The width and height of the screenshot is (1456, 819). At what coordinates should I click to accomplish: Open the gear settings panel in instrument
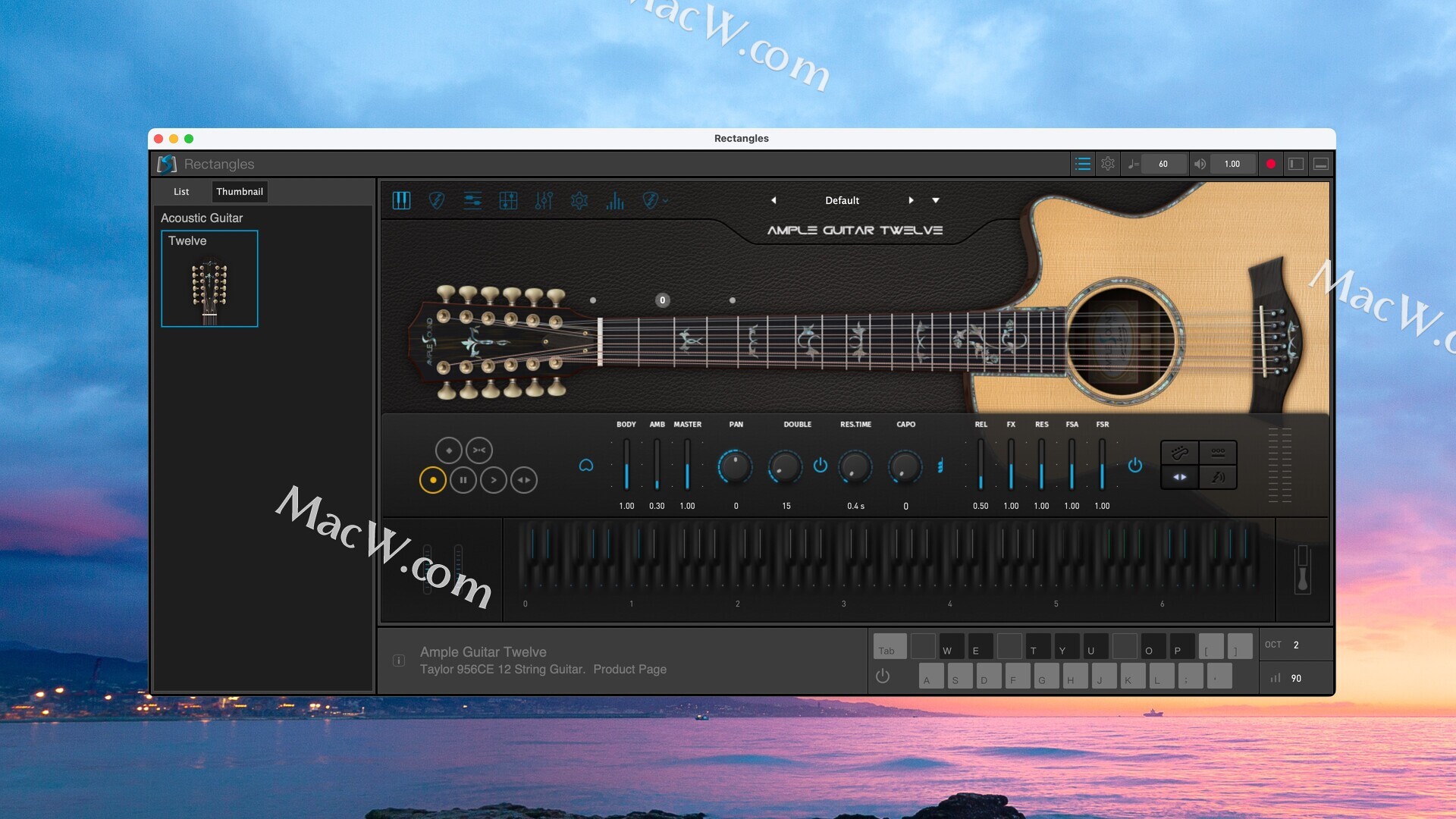pyautogui.click(x=579, y=200)
